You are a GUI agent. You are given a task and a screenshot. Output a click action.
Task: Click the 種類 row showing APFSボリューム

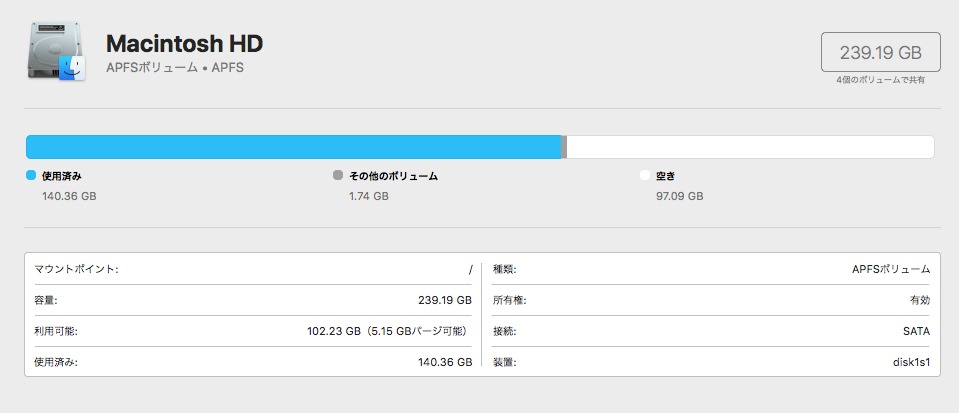tap(712, 269)
